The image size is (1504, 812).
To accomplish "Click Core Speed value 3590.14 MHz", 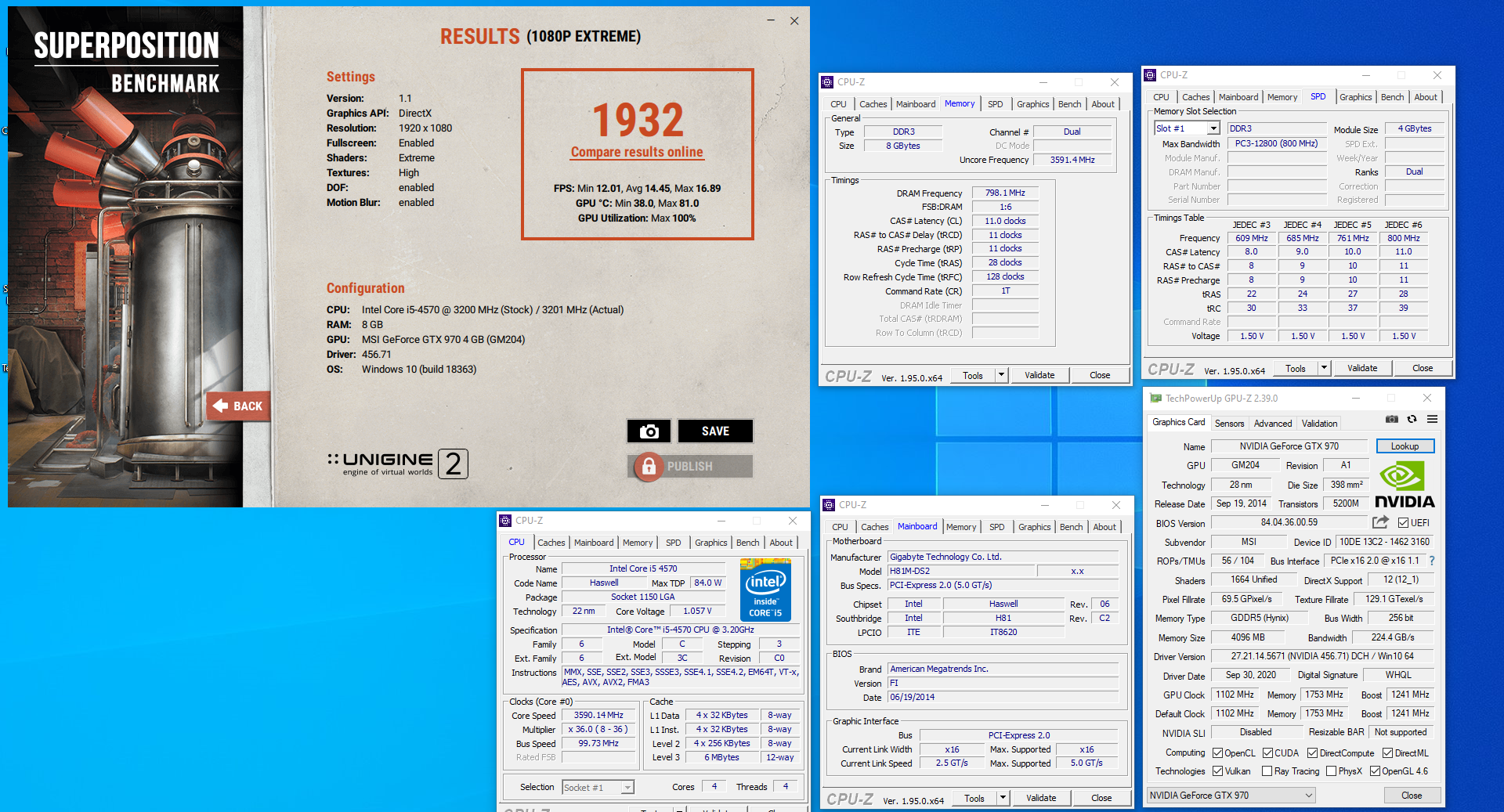I will [598, 715].
